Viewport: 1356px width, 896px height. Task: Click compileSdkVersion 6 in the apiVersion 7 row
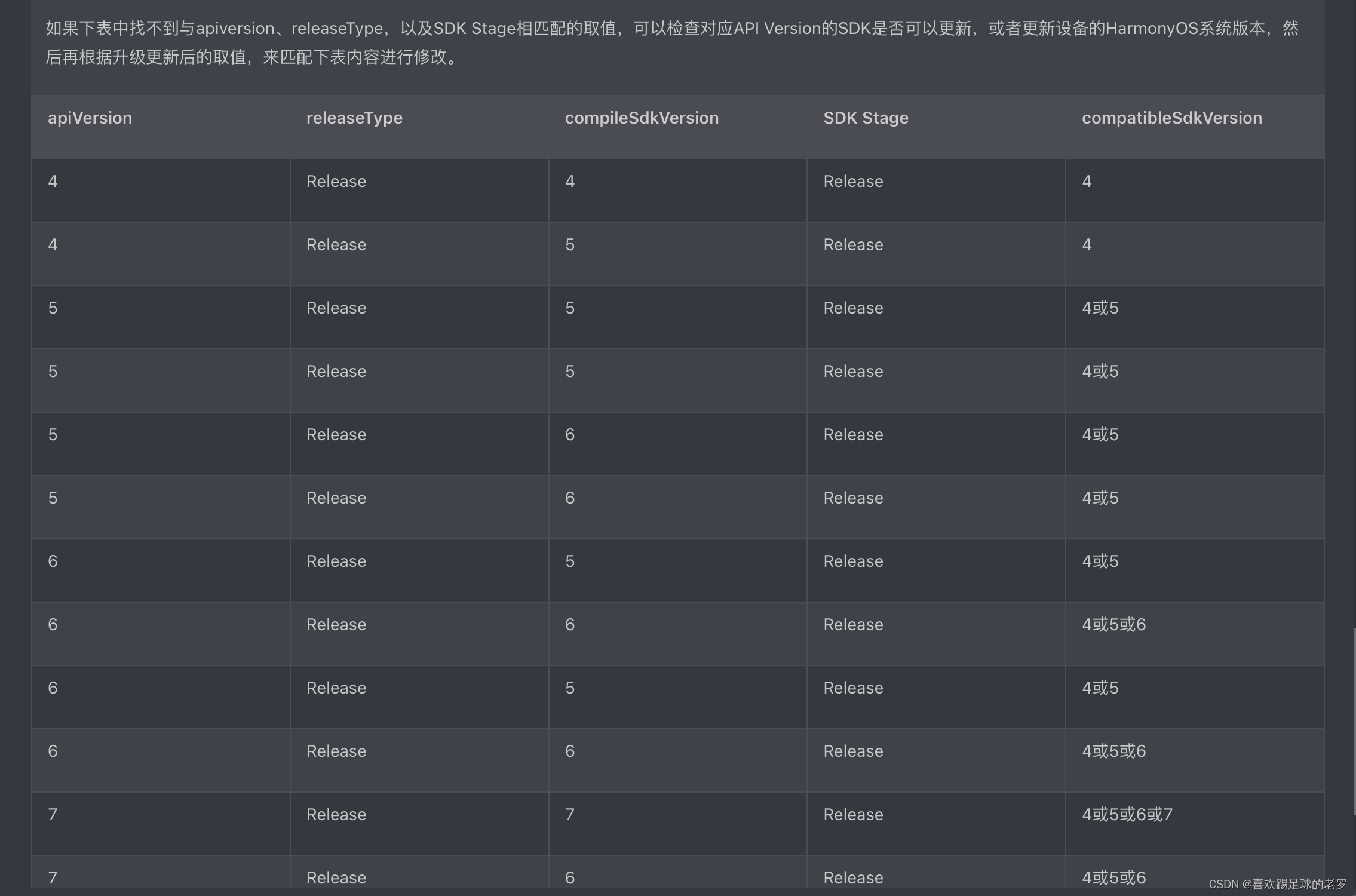coord(677,872)
